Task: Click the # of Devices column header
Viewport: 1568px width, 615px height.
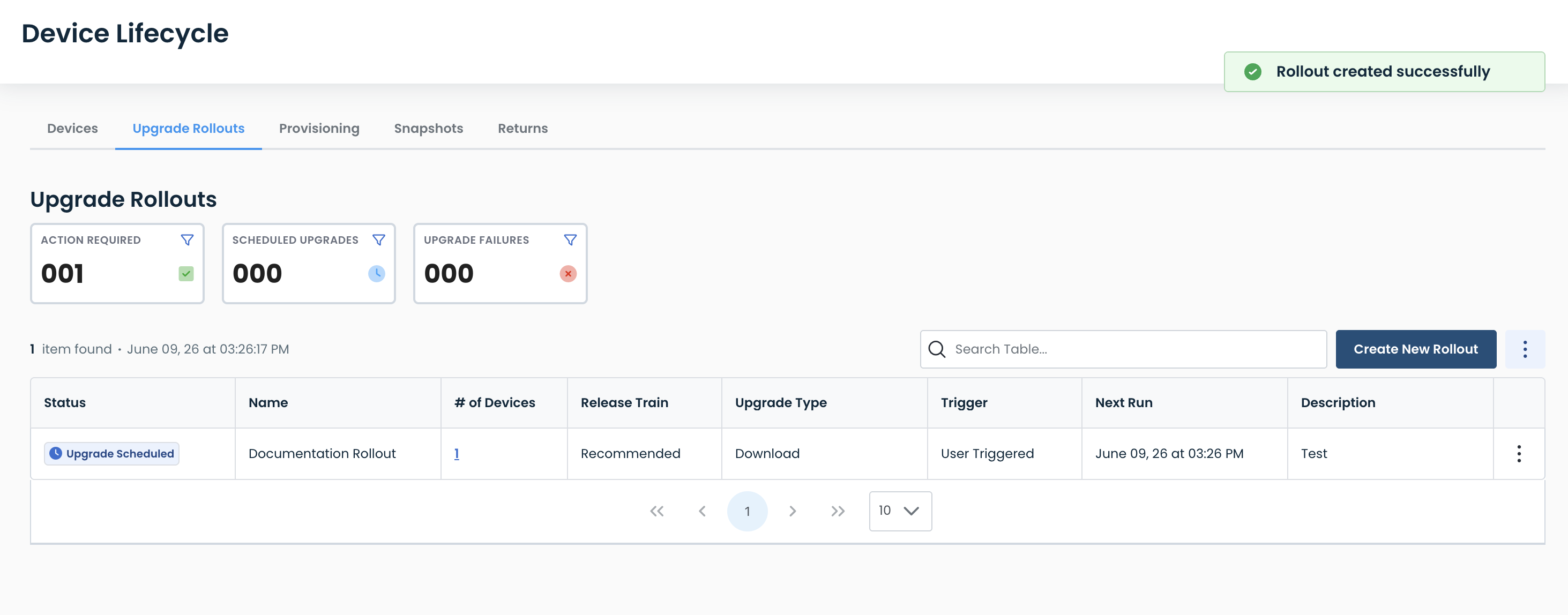Action: coord(504,403)
